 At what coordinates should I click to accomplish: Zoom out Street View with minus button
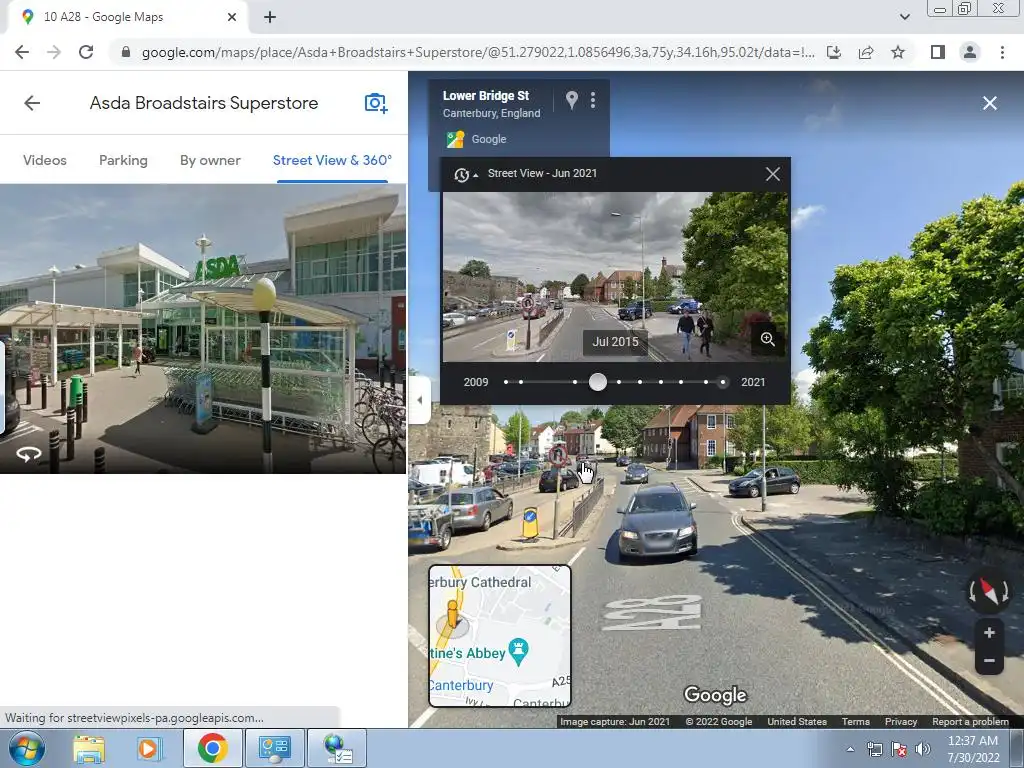[x=989, y=661]
